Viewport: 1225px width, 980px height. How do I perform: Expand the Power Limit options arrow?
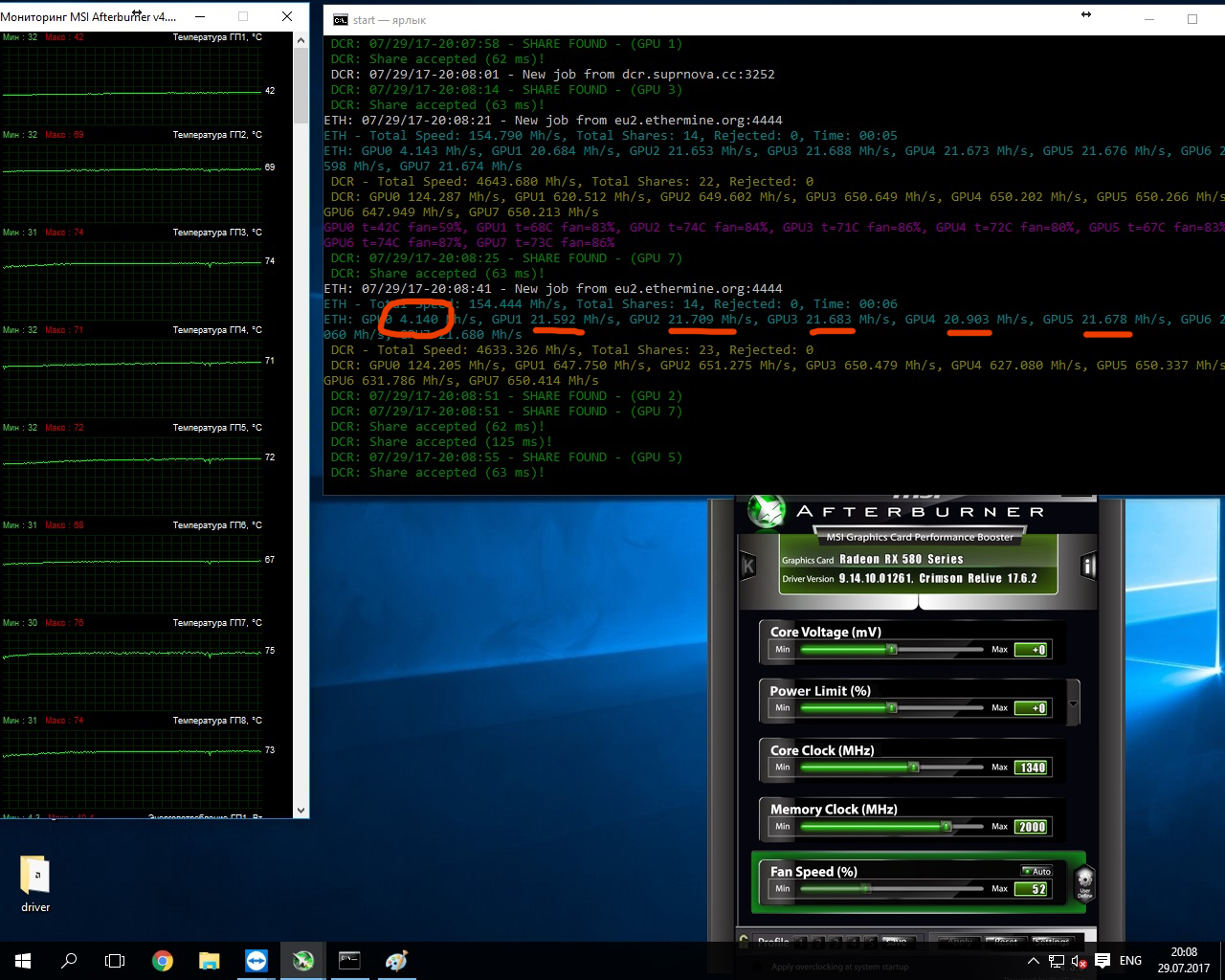(1073, 703)
